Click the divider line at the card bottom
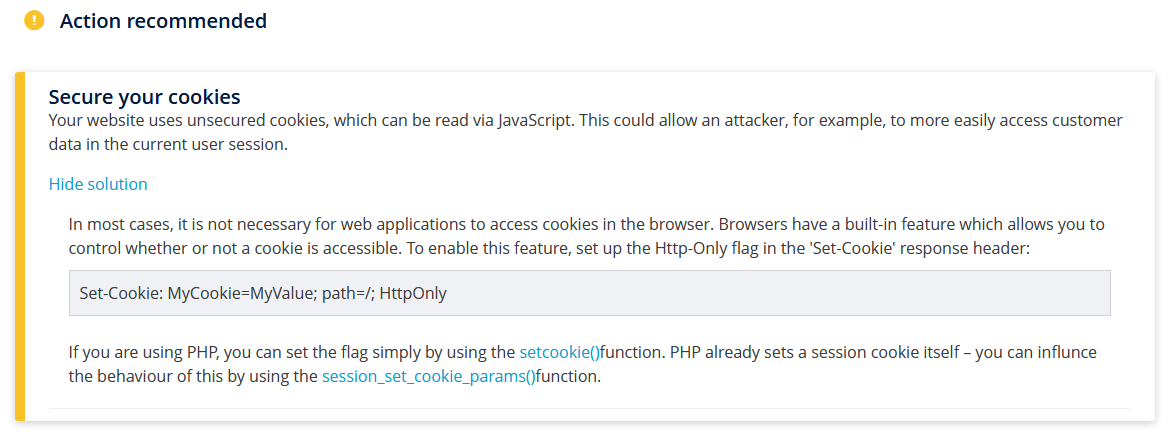This screenshot has height=439, width=1171. 589,408
